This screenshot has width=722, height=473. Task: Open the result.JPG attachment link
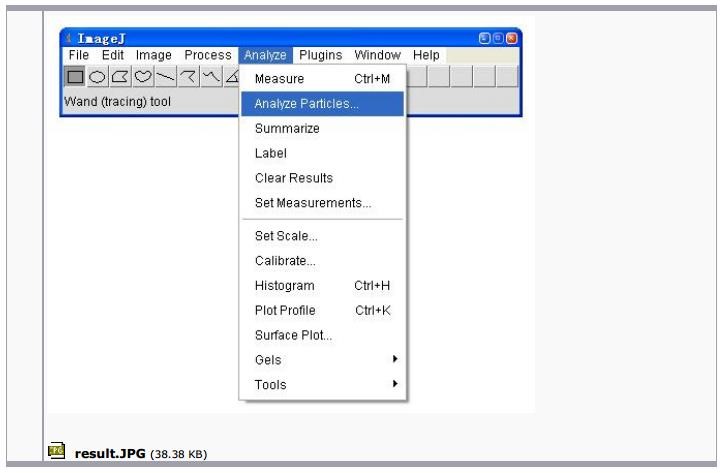coord(110,454)
